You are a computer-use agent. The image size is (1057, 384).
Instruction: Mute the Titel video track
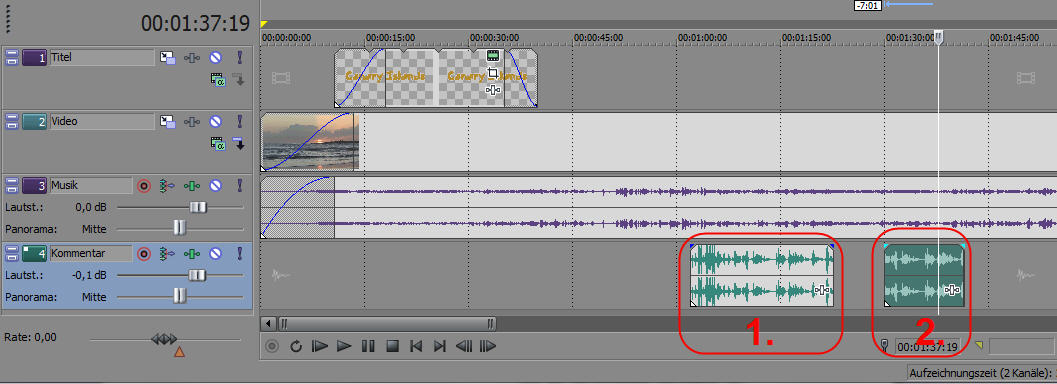point(215,58)
